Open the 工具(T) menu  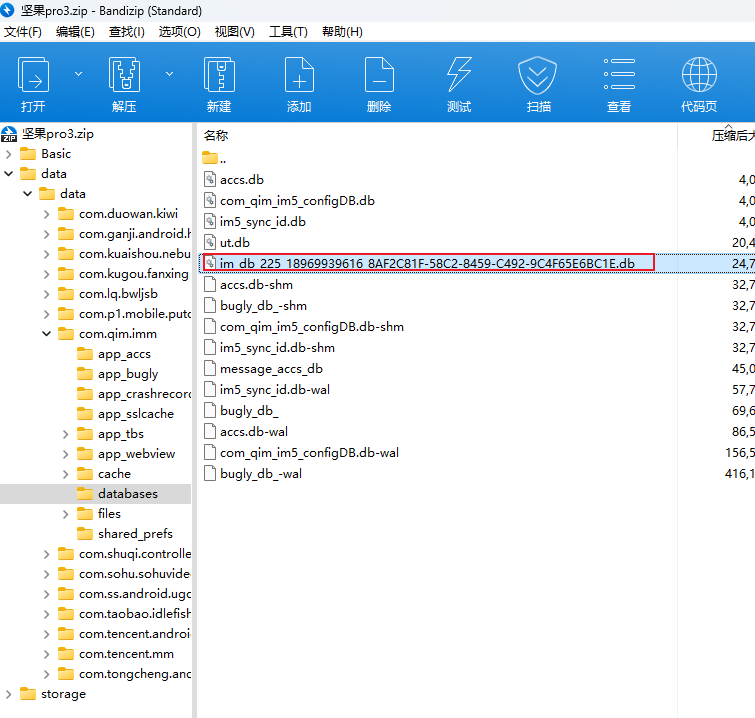(288, 32)
